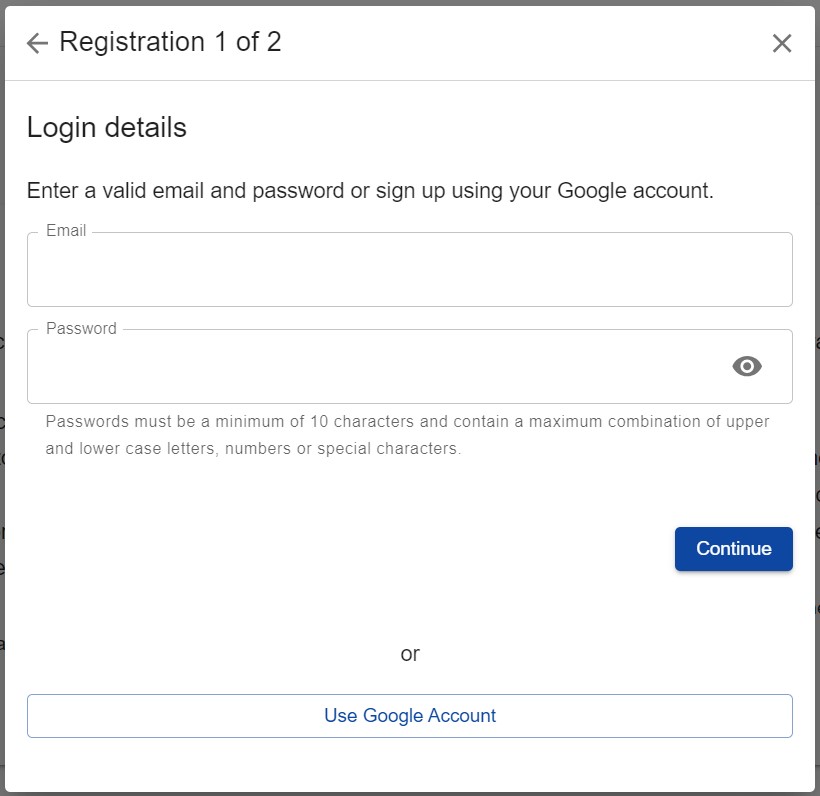Go back using the left arrow icon

(x=37, y=43)
